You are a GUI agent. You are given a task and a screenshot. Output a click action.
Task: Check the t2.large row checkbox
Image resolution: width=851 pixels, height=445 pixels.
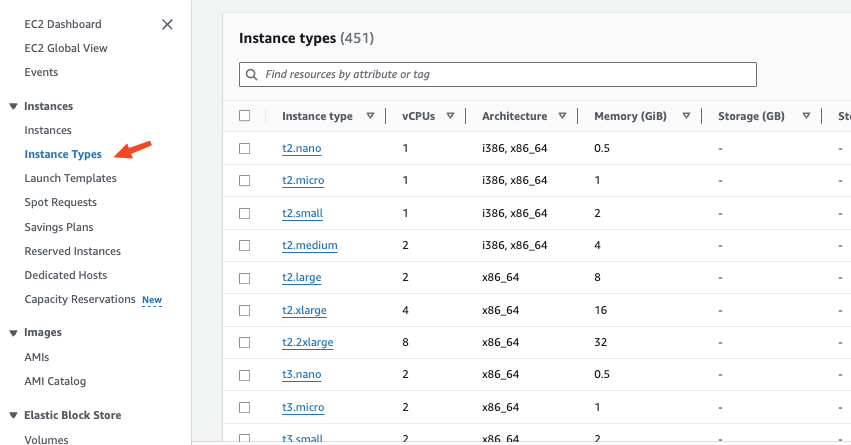point(245,278)
